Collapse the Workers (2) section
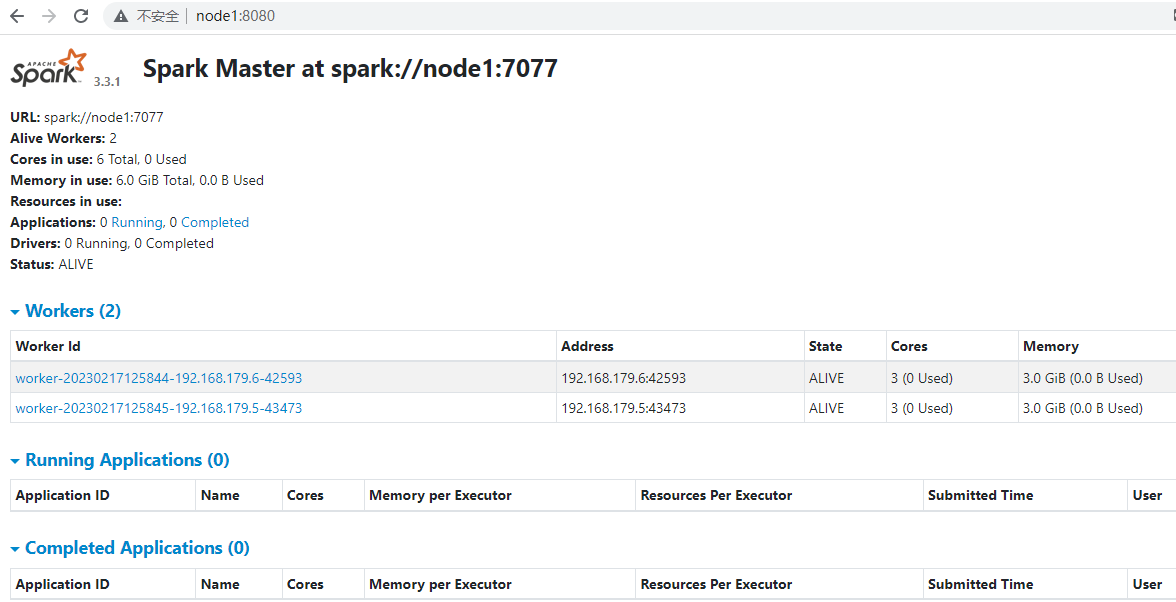 [65, 311]
